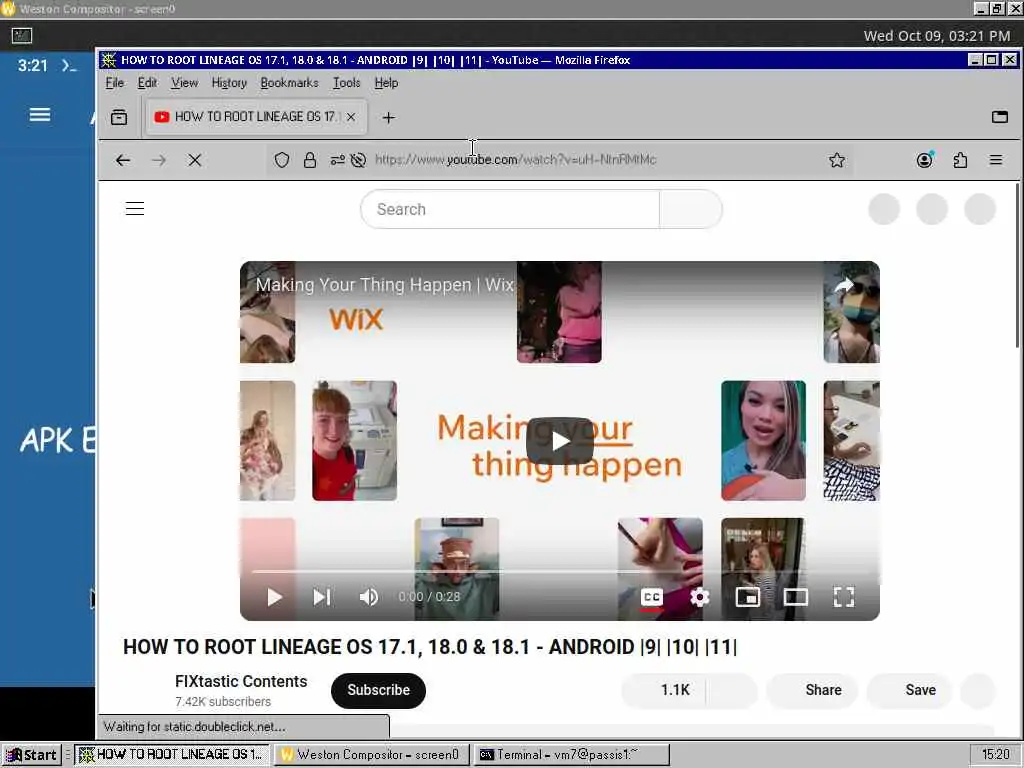Focus the YouTube Search field
Viewport: 1024px width, 768px height.
tap(510, 209)
